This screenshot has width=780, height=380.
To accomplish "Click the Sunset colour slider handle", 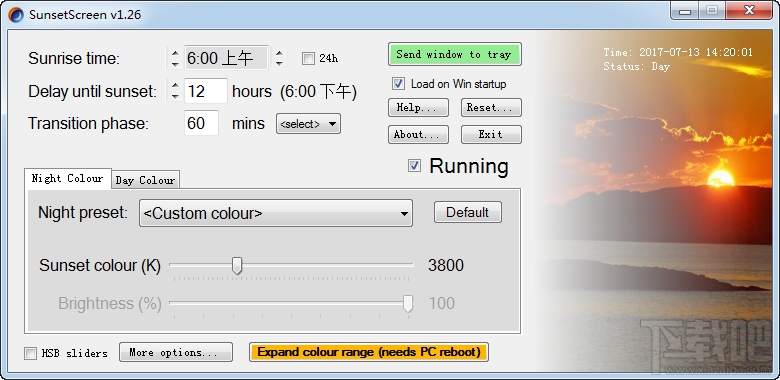I will coord(237,266).
